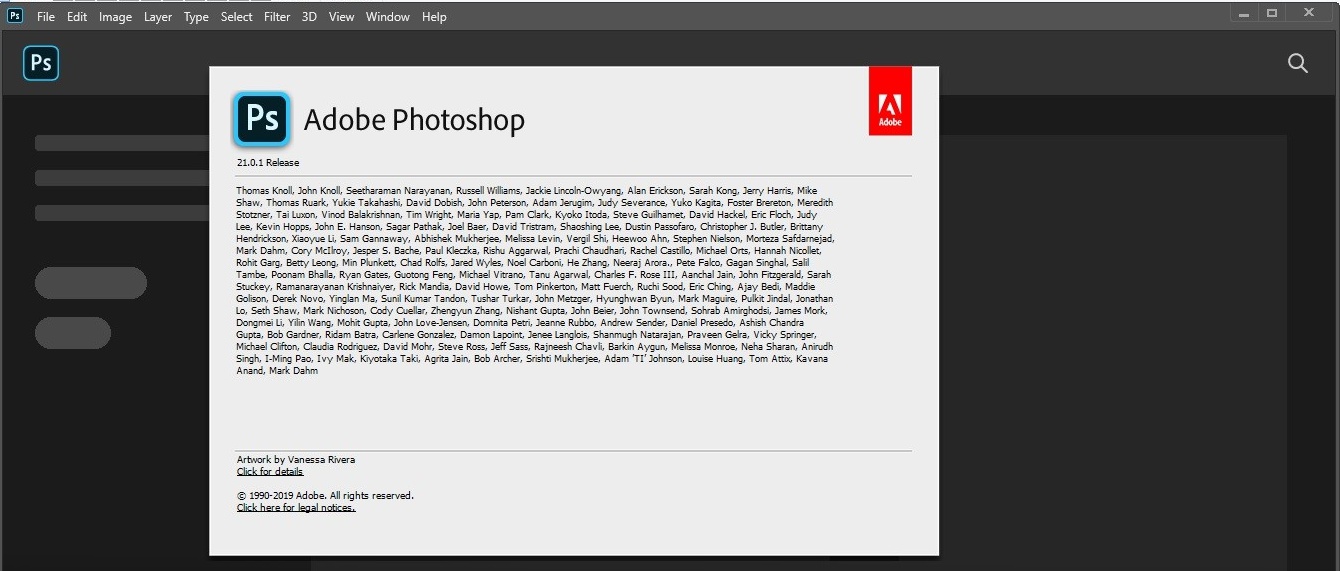Click the '© 1990-2019 Adobe' copyright line
The width and height of the screenshot is (1340, 571).
325,496
